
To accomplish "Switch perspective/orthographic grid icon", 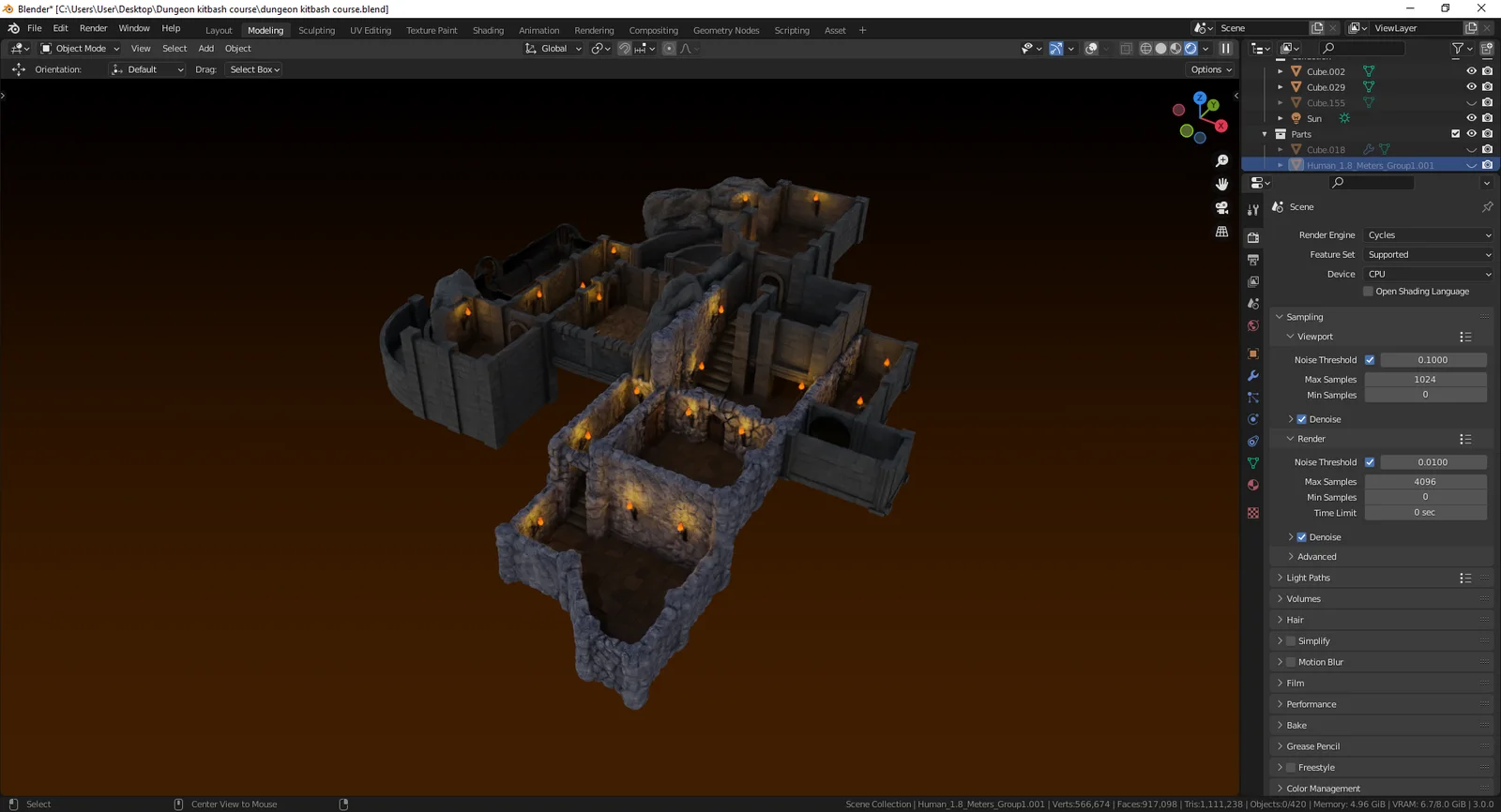I will 1221,232.
